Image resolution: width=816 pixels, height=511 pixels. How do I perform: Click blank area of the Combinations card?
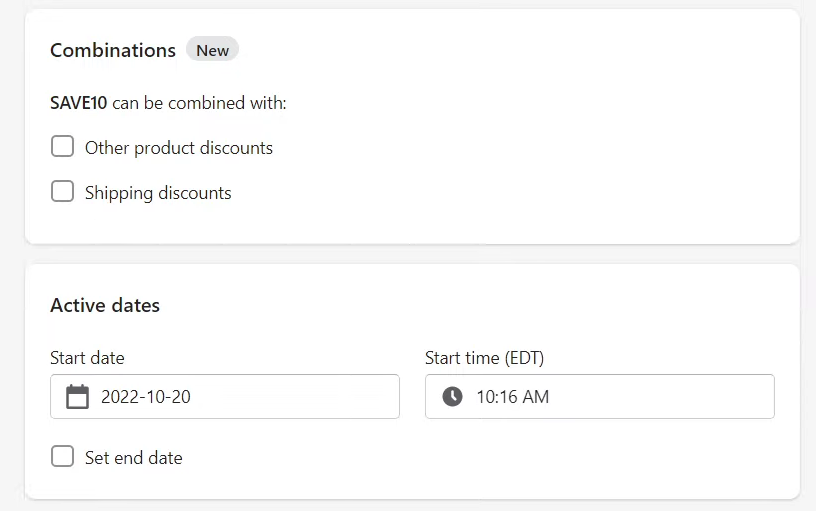(x=520, y=156)
